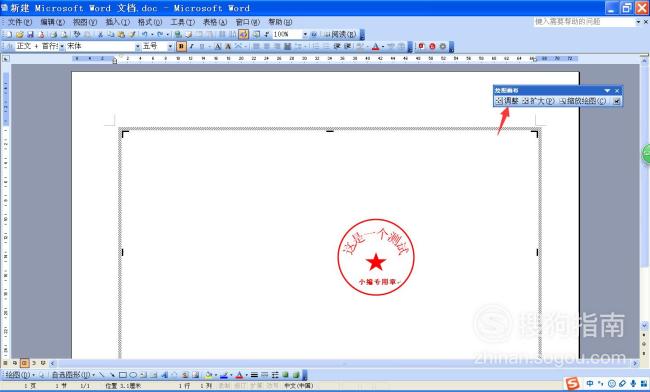Select the Rectangle shape tool
The height and width of the screenshot is (392, 650).
(123, 375)
